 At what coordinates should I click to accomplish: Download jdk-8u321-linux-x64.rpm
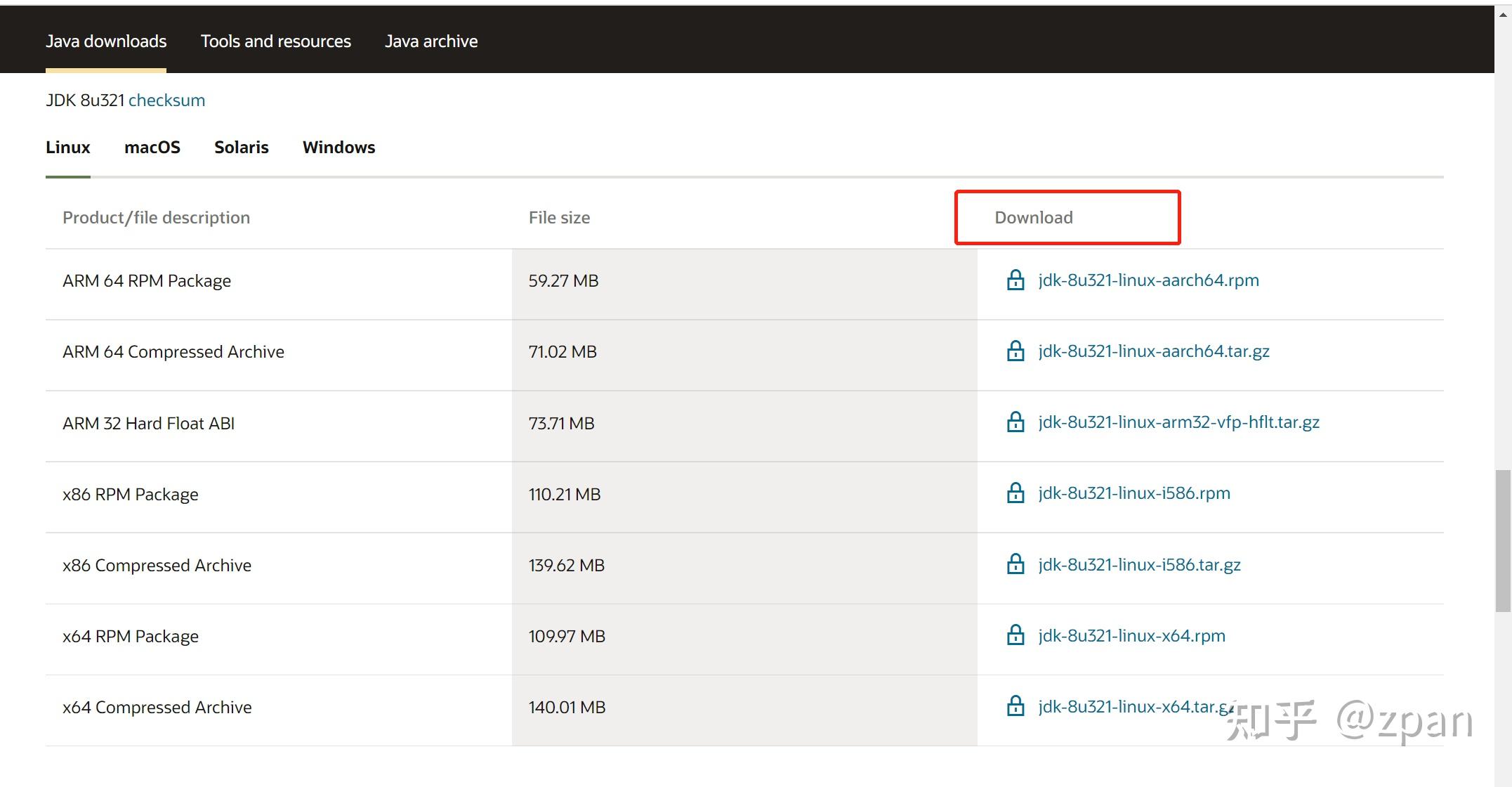click(1131, 636)
